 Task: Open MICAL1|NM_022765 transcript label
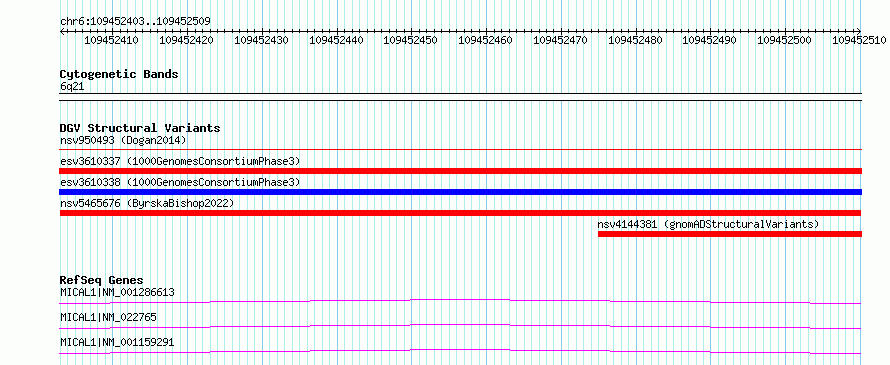108,317
